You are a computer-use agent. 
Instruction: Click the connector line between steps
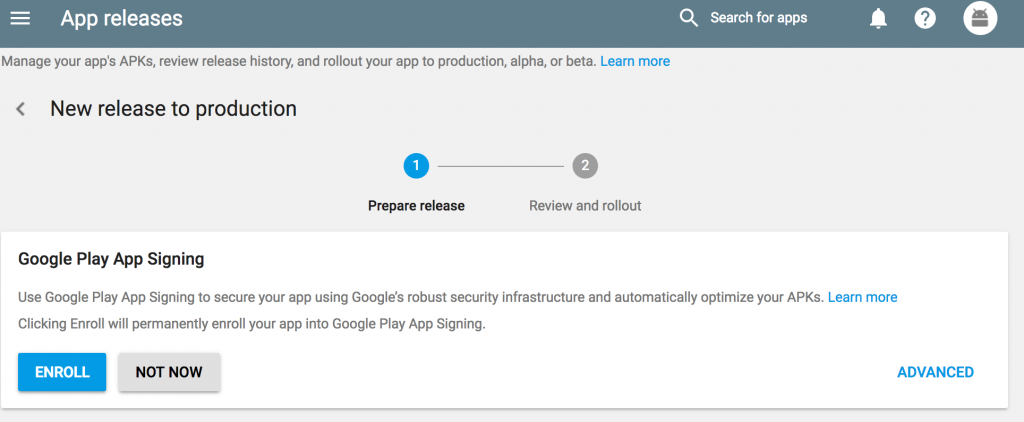[500, 166]
